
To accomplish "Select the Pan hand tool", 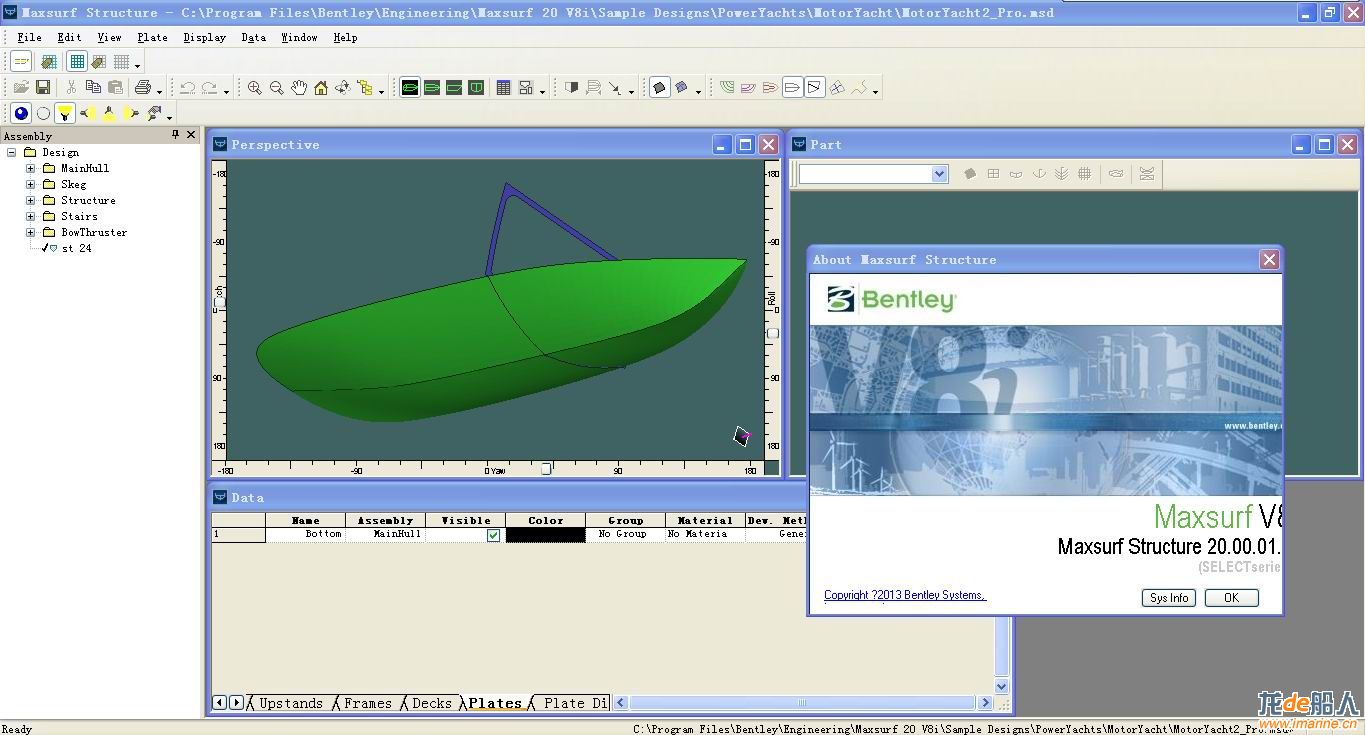I will click(x=299, y=88).
